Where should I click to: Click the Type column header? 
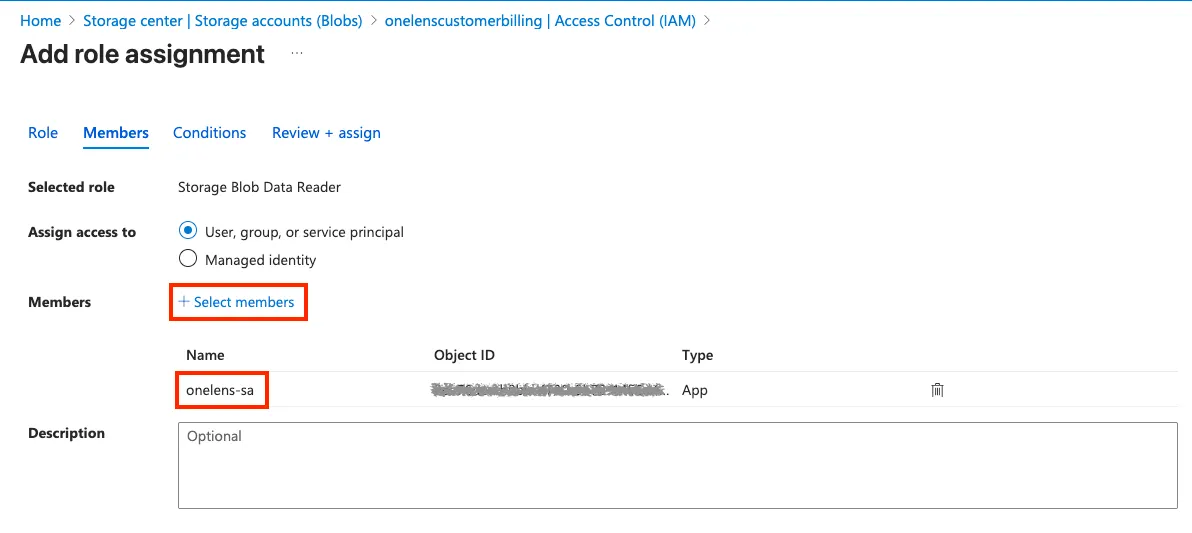697,355
